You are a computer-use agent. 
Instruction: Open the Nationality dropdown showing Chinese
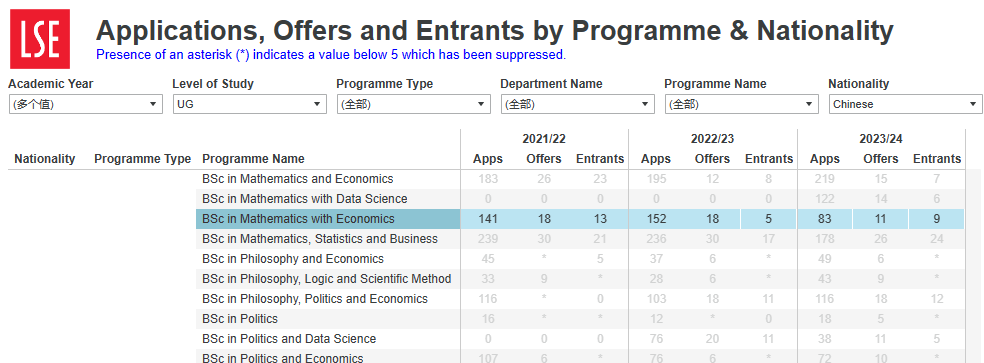point(906,104)
